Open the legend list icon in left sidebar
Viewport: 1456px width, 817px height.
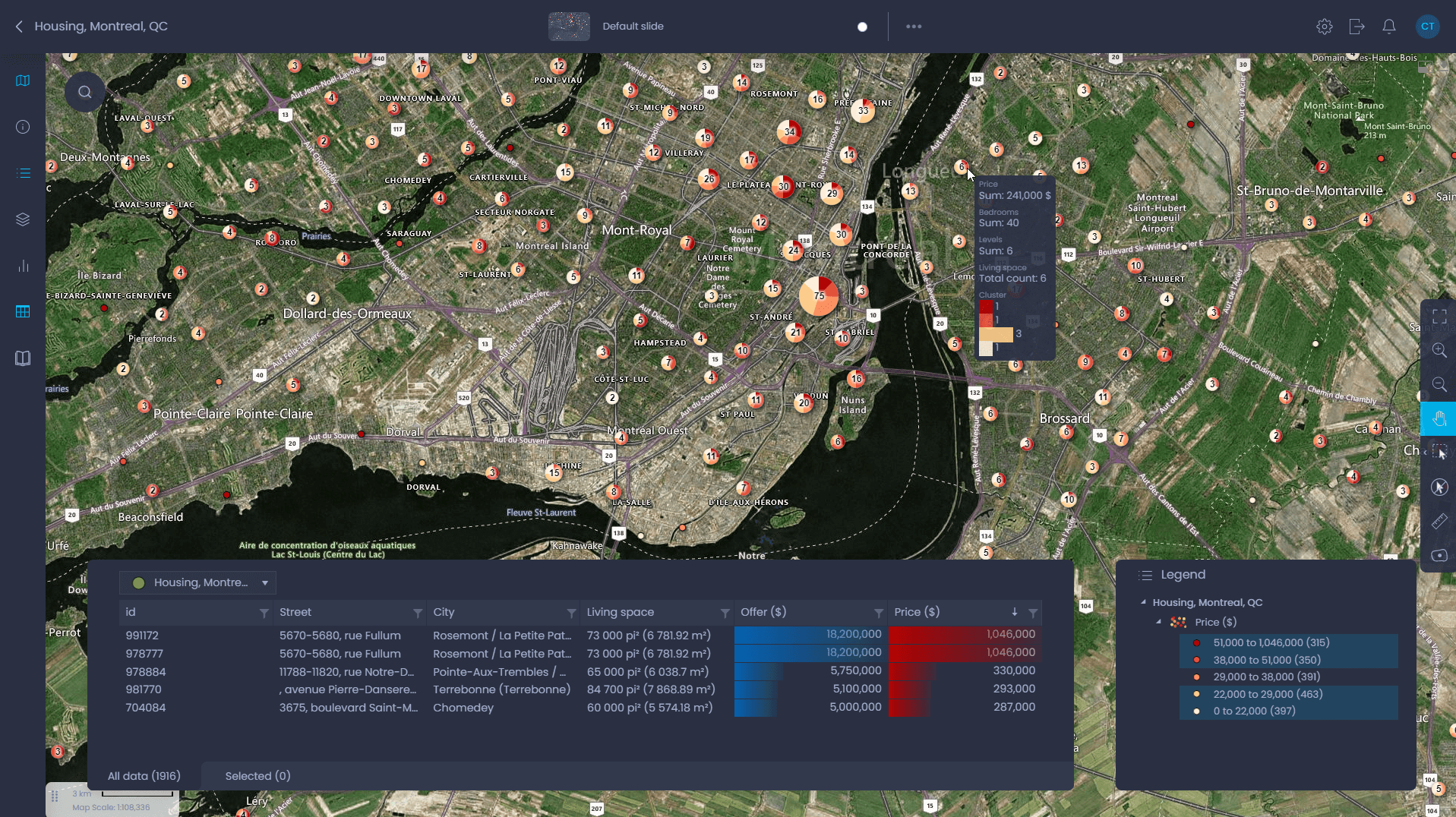[x=23, y=173]
